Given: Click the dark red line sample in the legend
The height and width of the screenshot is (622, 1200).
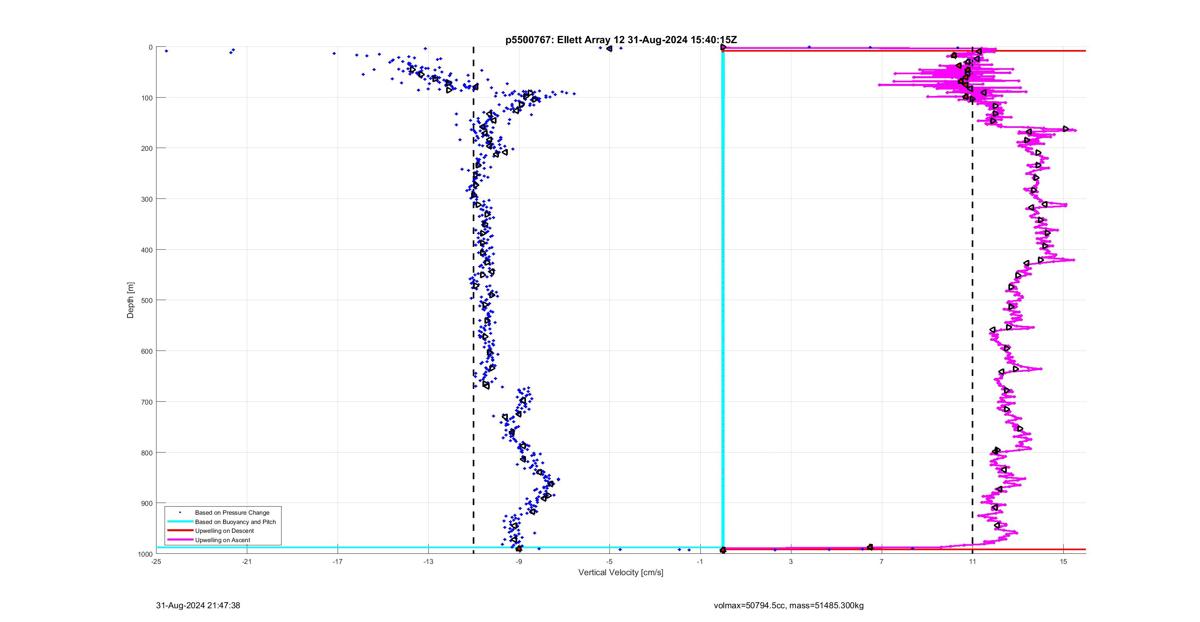Looking at the screenshot, I should [179, 530].
